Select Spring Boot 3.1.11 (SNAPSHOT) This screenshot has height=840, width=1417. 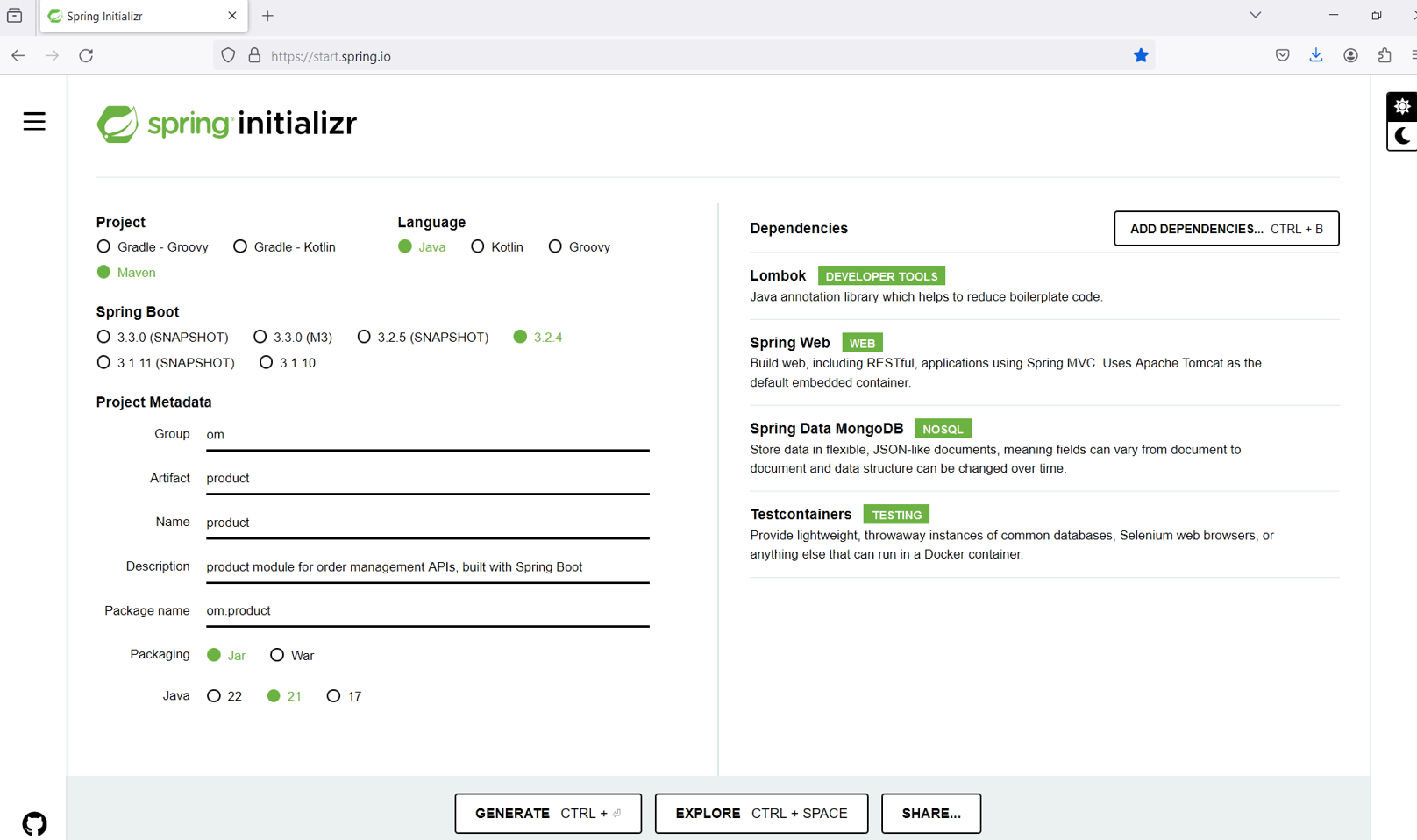click(x=166, y=363)
